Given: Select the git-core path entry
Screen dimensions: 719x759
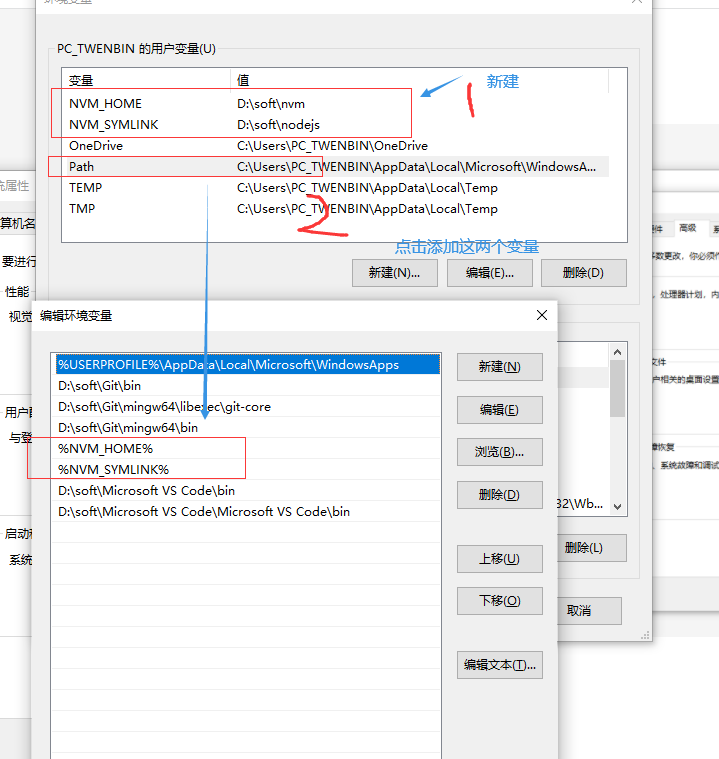Looking at the screenshot, I should pyautogui.click(x=246, y=407).
